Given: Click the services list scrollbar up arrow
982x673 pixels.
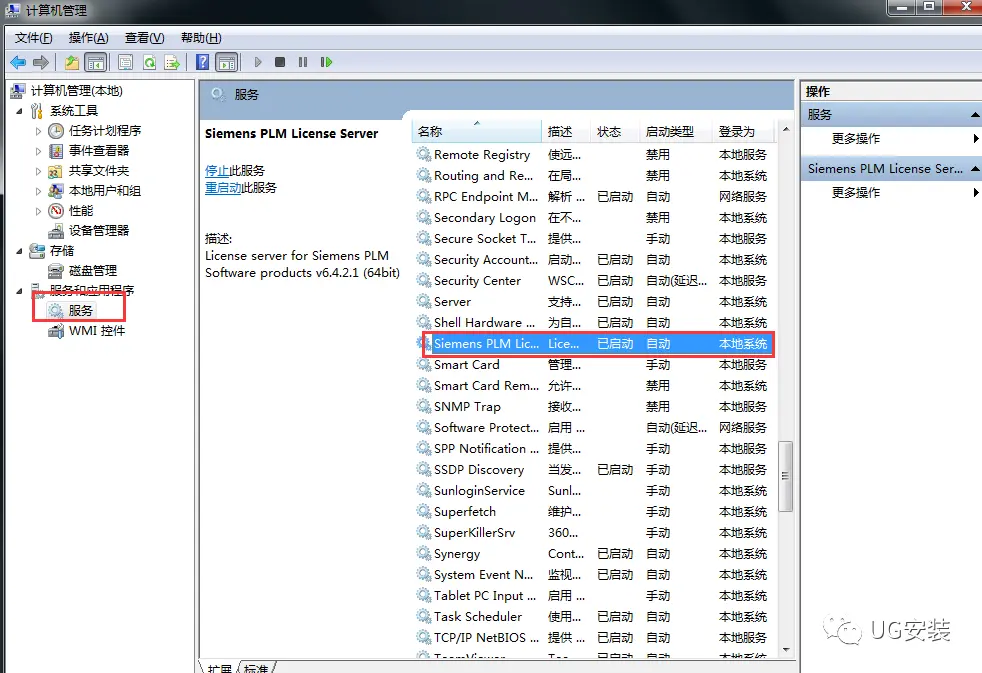Looking at the screenshot, I should (x=786, y=130).
